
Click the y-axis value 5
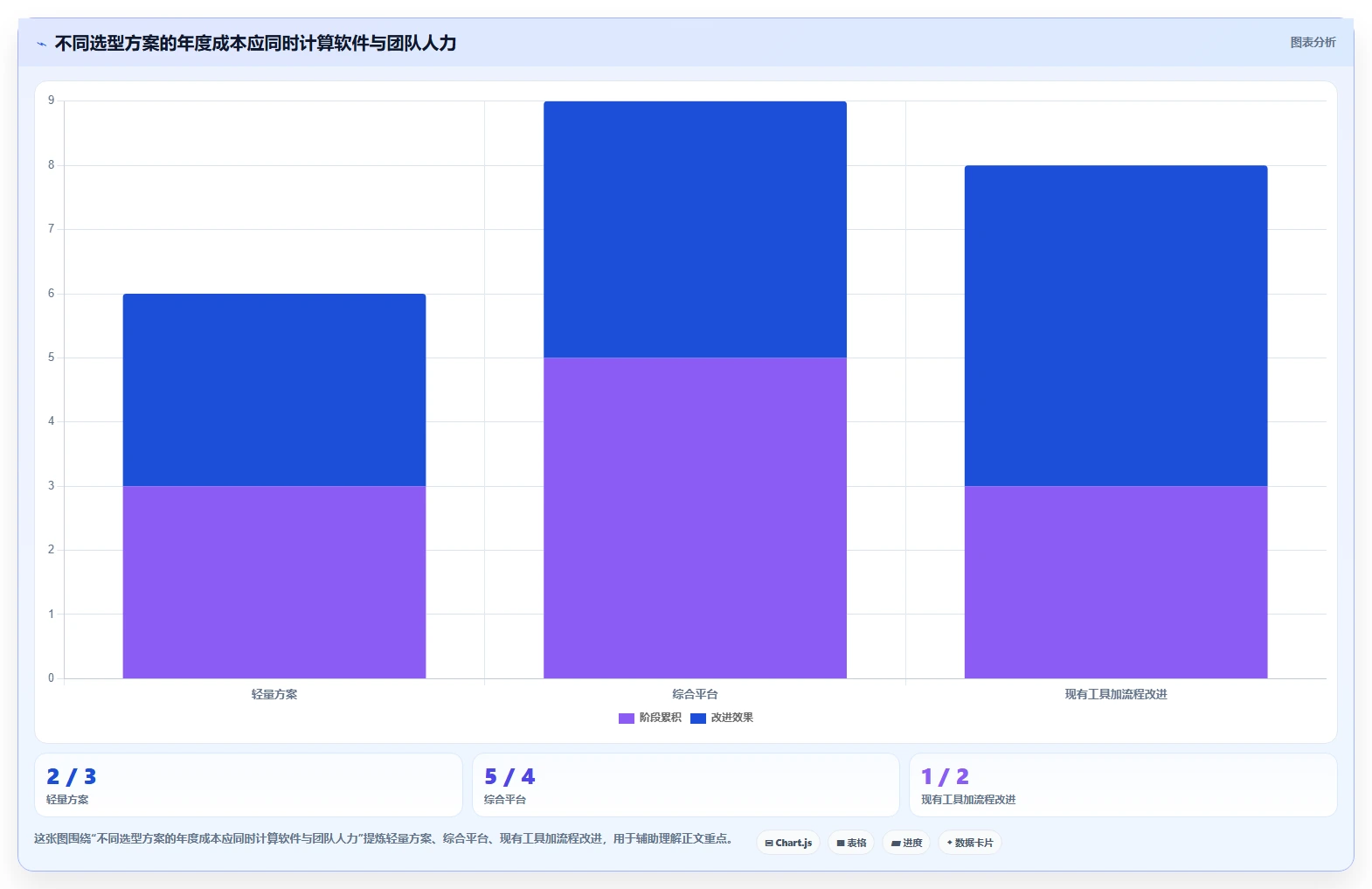pyautogui.click(x=51, y=358)
